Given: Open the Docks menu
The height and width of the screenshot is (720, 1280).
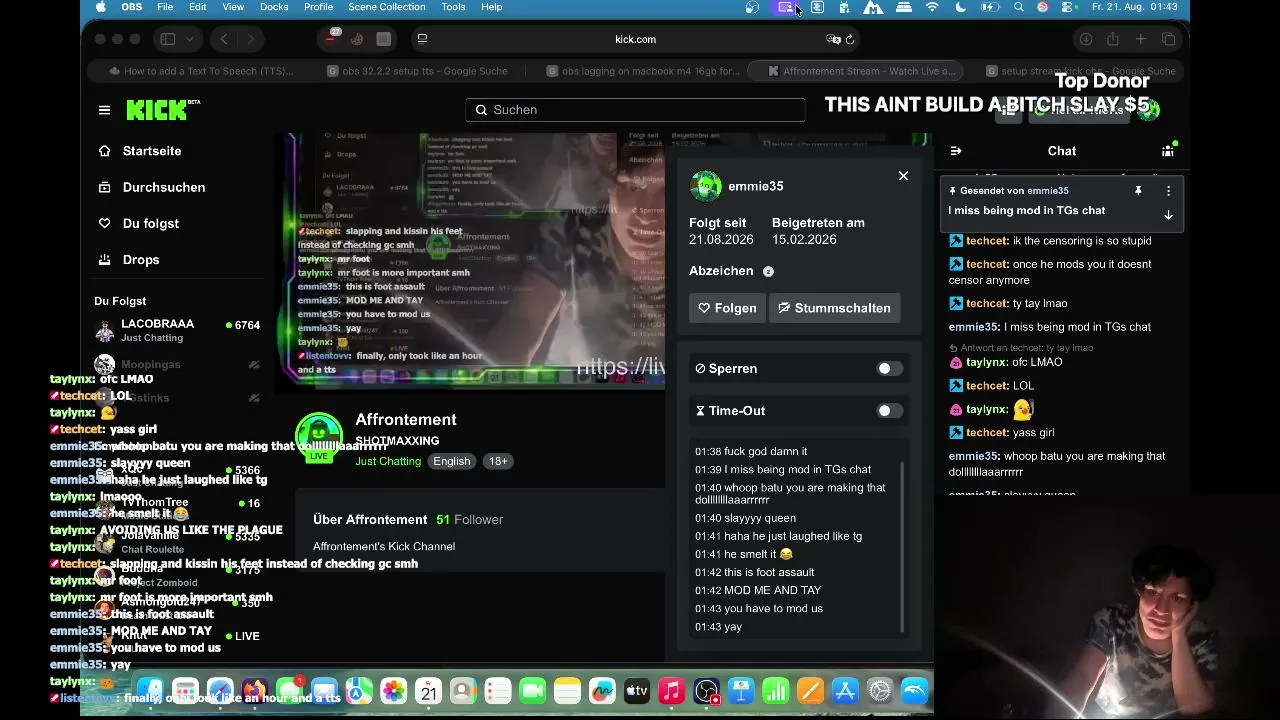Looking at the screenshot, I should coord(274,7).
